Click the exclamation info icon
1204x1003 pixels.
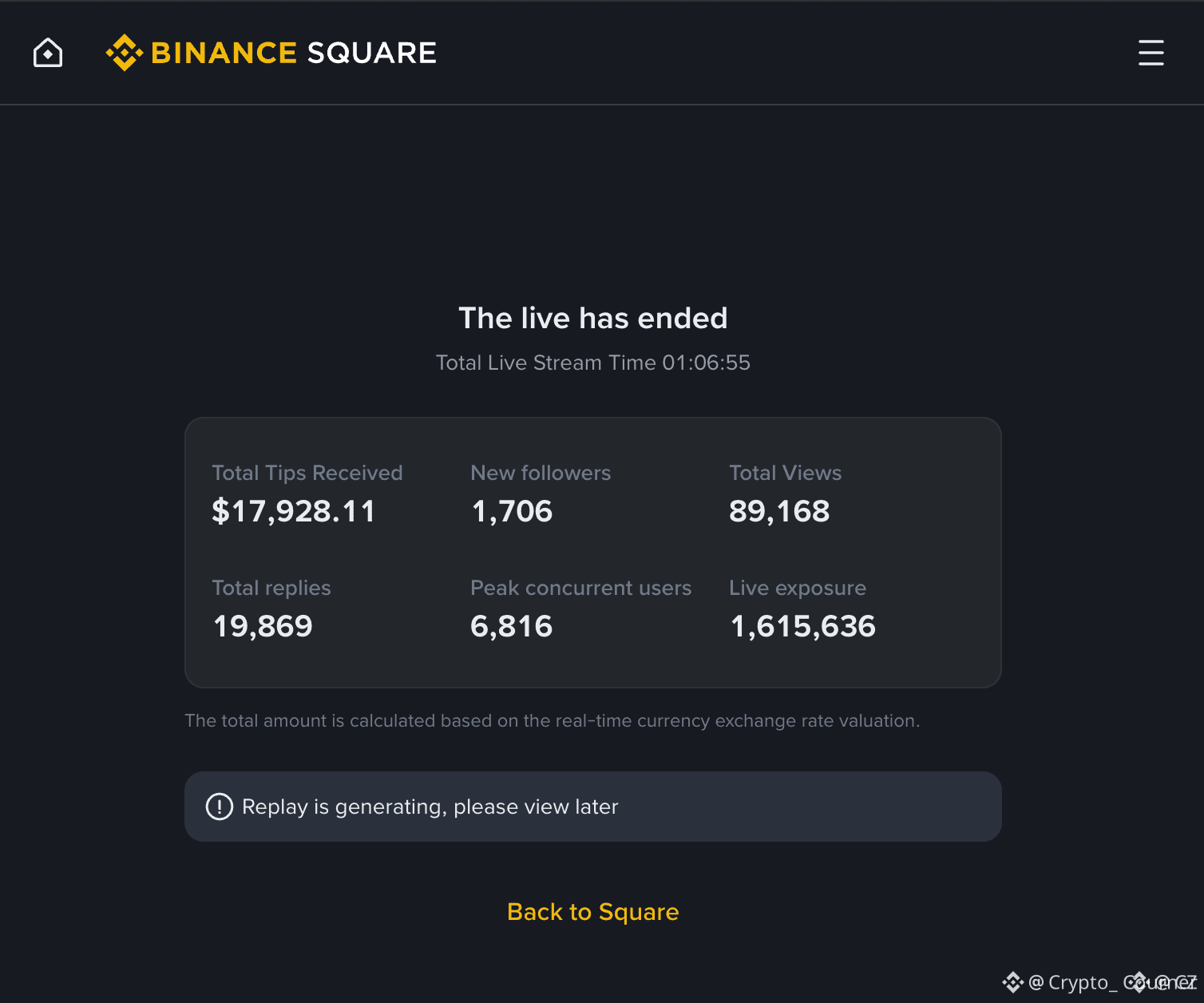pos(220,807)
